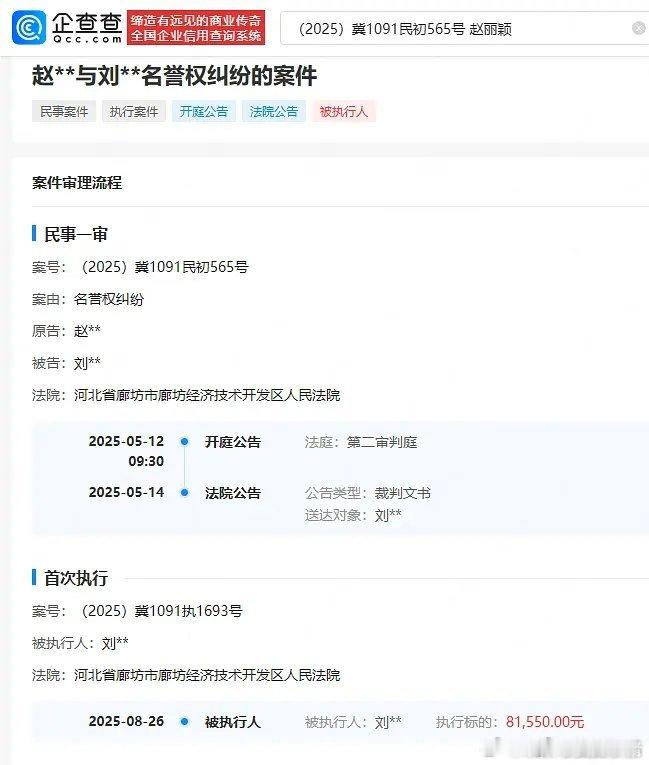The image size is (649, 765).
Task: Select the 民事案件 tag
Action: tap(64, 111)
